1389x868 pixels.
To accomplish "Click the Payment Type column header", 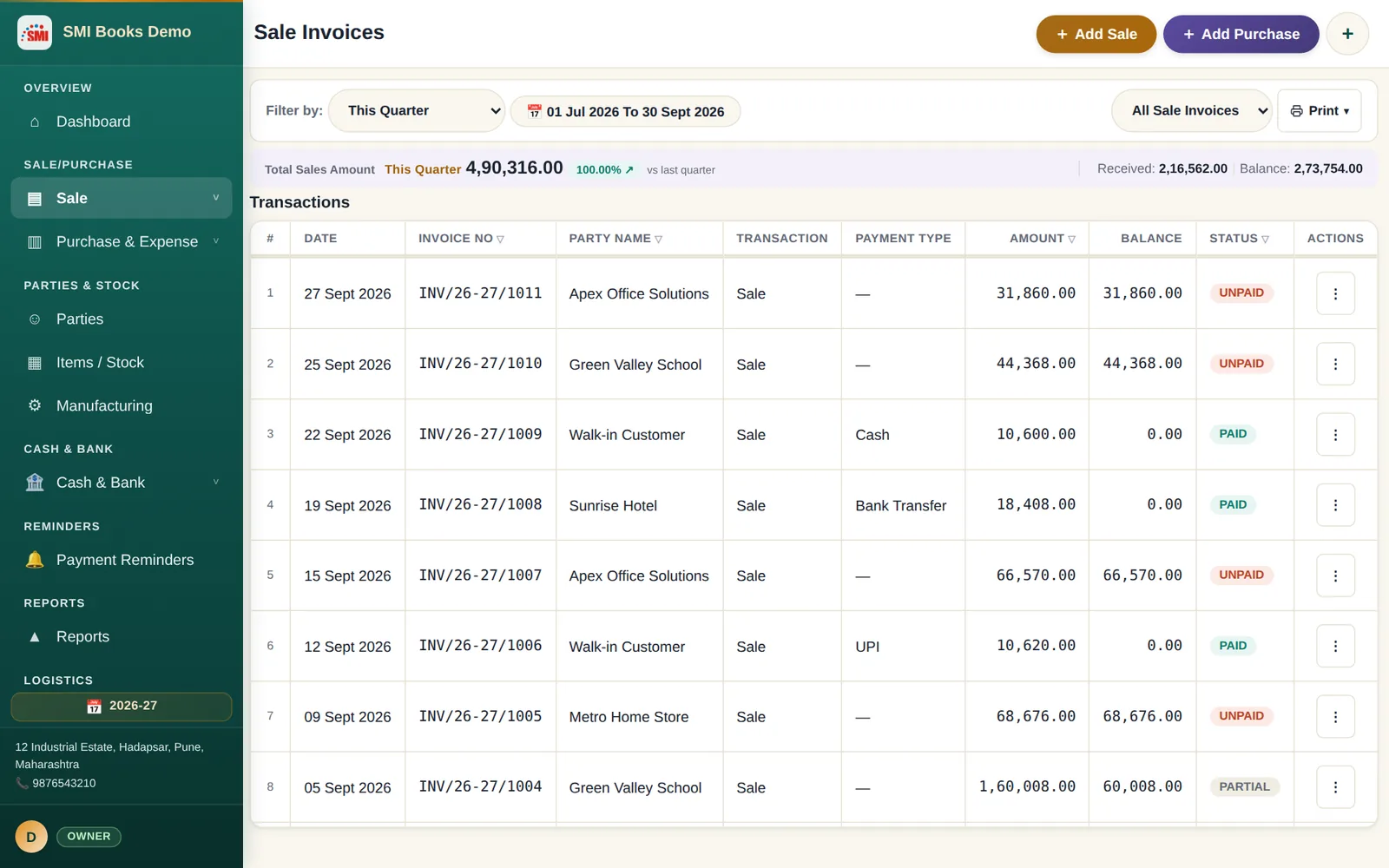I will (903, 239).
